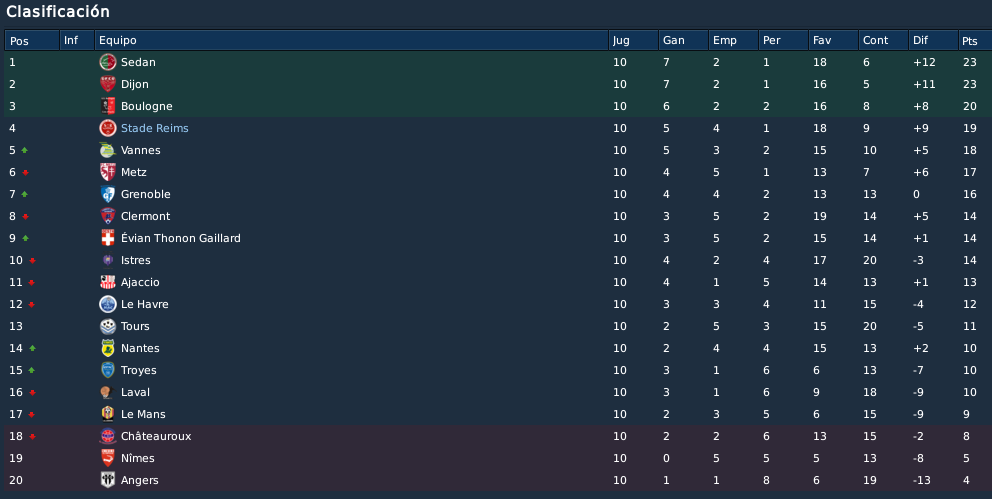Select the Nantes yellow crest icon

click(x=108, y=348)
